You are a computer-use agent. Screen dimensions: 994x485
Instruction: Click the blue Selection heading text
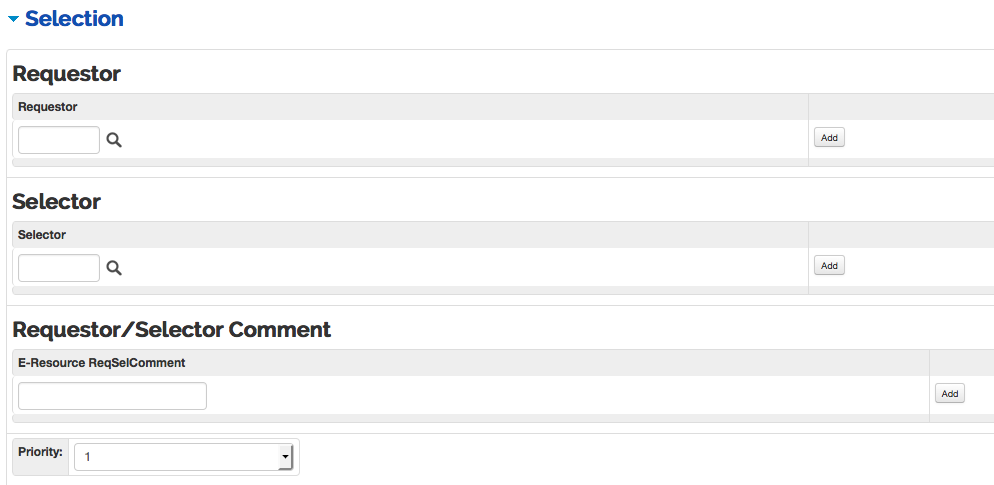click(74, 19)
